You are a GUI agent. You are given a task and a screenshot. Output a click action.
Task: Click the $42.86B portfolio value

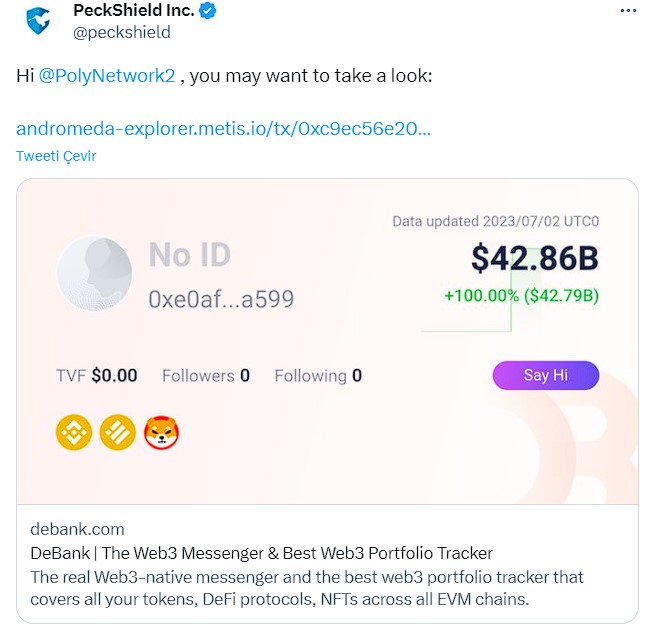point(534,257)
